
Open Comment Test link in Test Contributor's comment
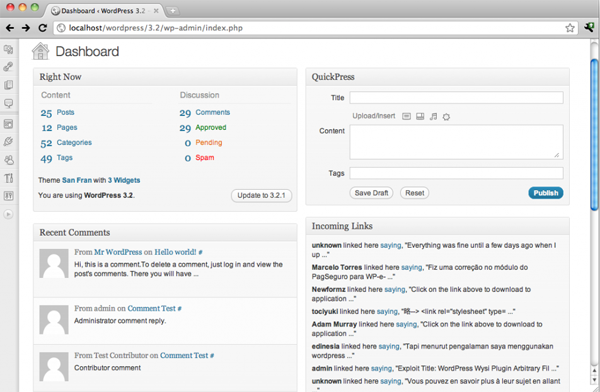pos(184,355)
